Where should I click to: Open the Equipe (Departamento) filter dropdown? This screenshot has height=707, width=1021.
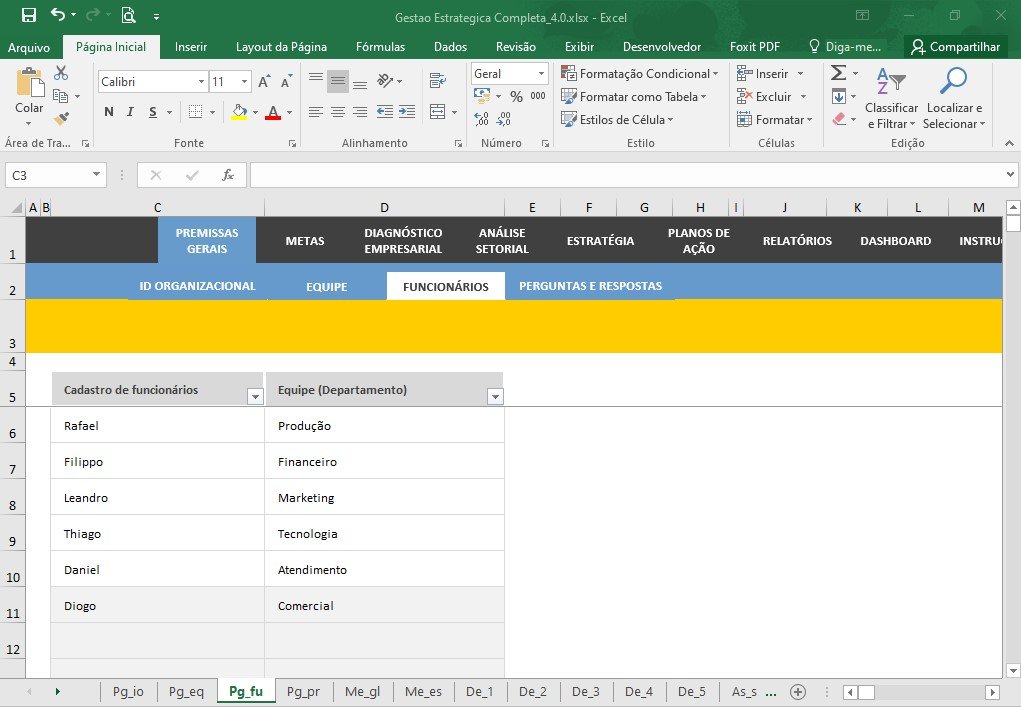pos(496,396)
